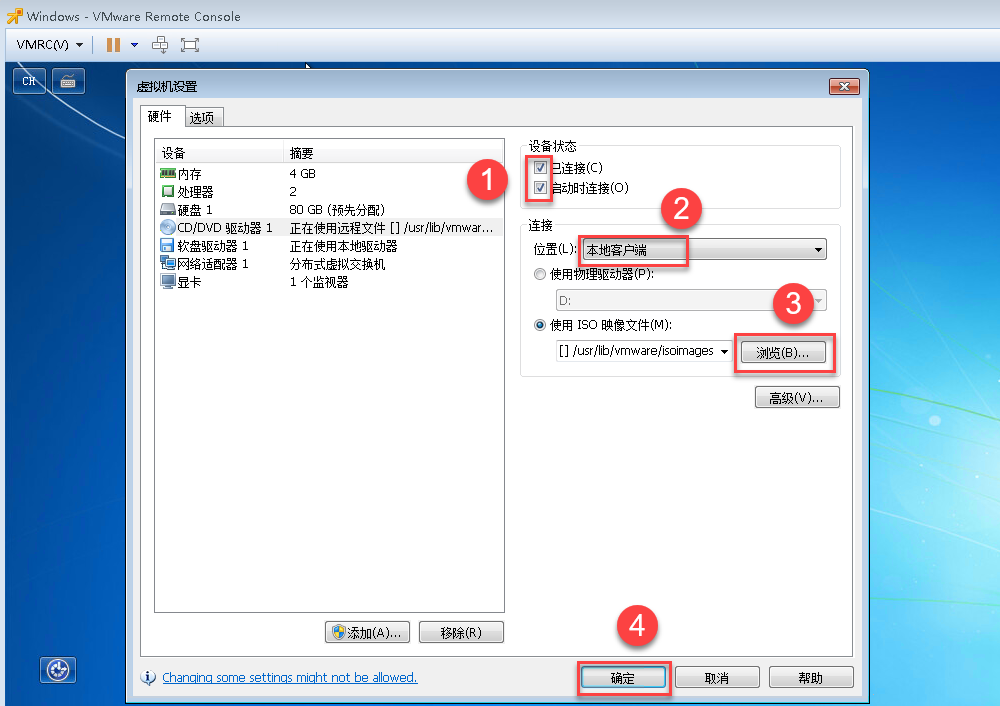1000x706 pixels.
Task: Toggle the 已连接(C) checkbox
Action: (541, 168)
